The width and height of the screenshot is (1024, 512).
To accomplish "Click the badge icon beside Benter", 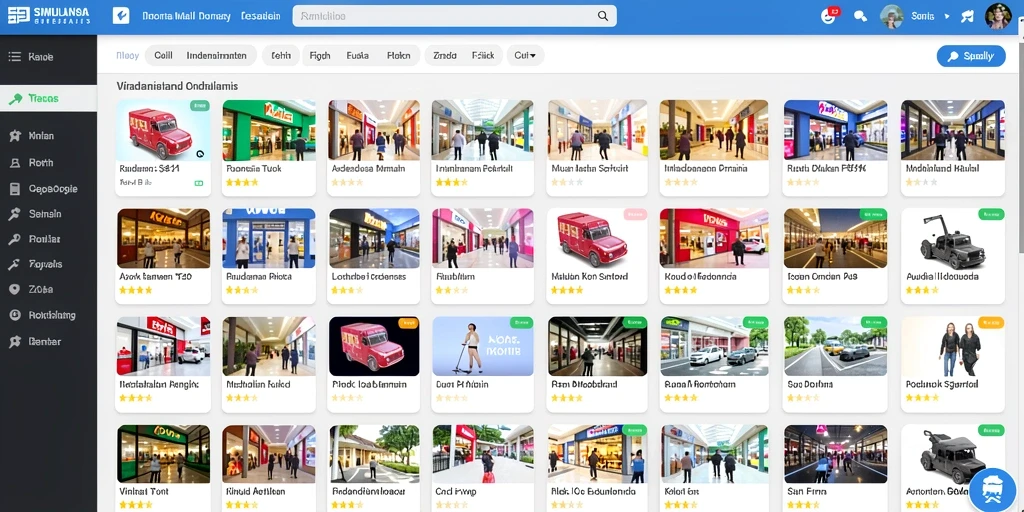I will 15,342.
